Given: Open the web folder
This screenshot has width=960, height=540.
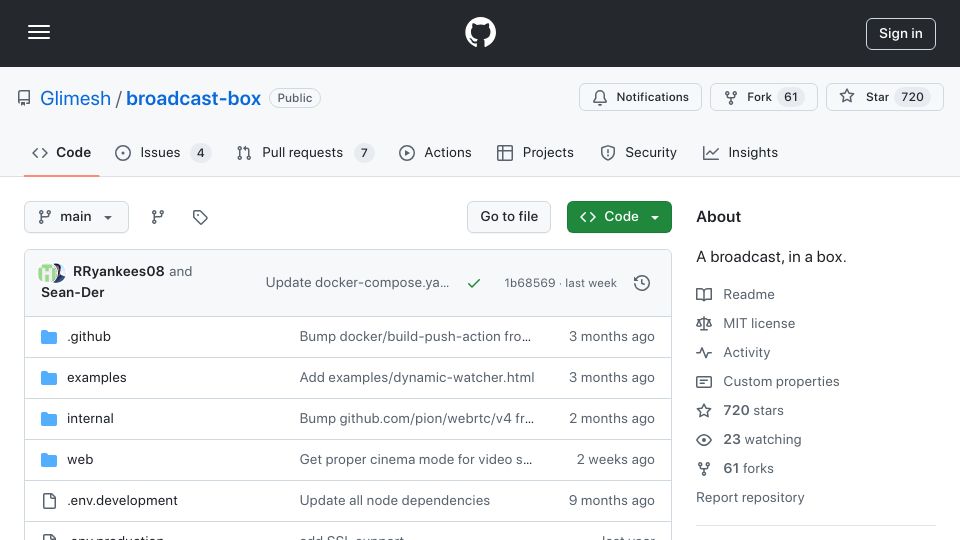Looking at the screenshot, I should 80,460.
